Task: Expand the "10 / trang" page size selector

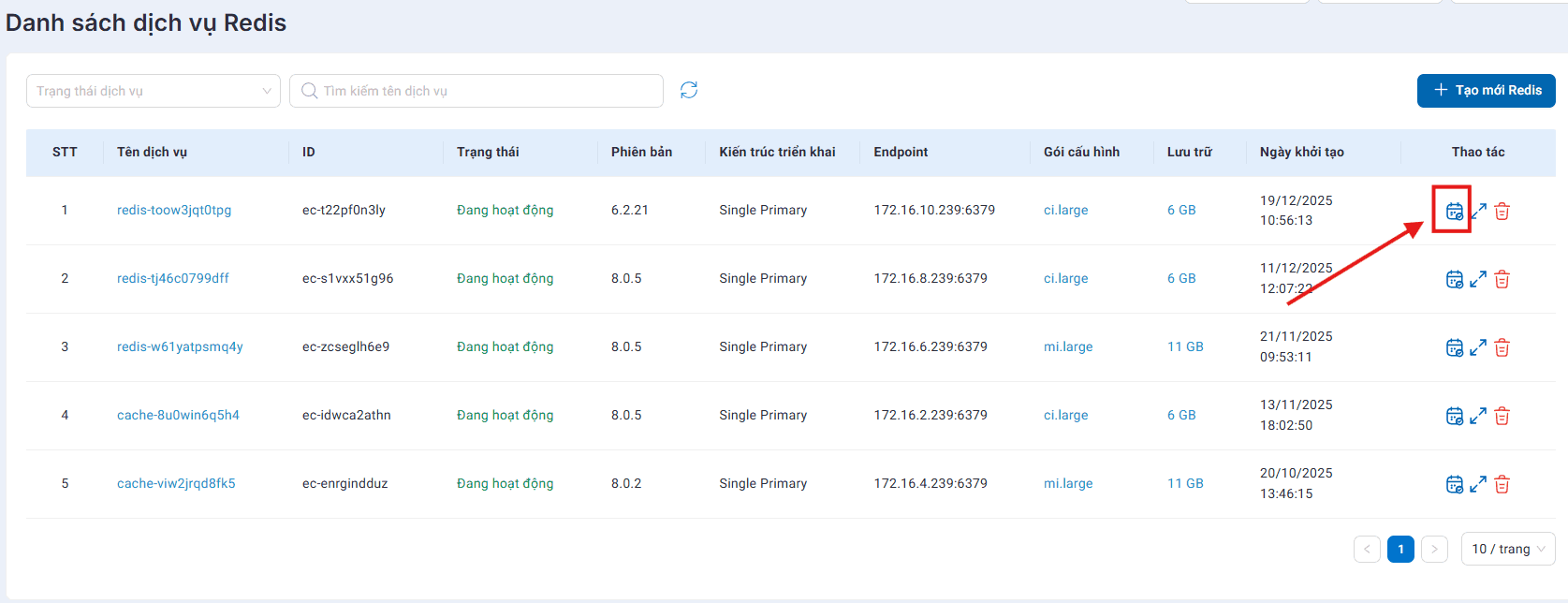Action: click(x=1507, y=549)
